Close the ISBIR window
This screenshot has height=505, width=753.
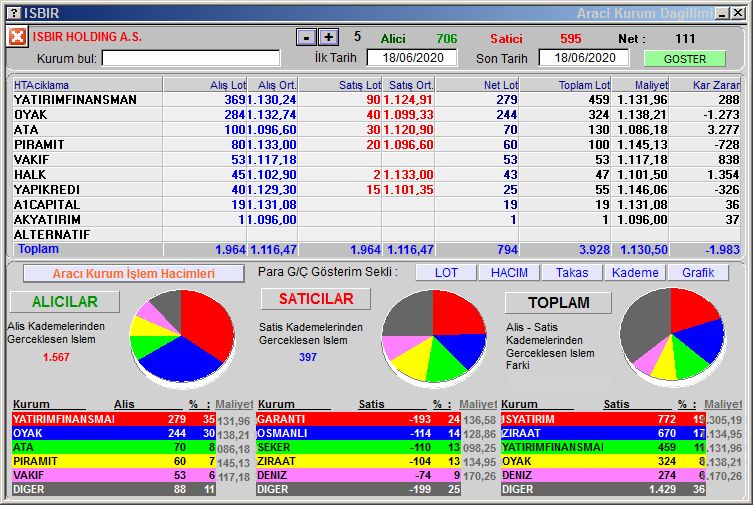coord(738,13)
